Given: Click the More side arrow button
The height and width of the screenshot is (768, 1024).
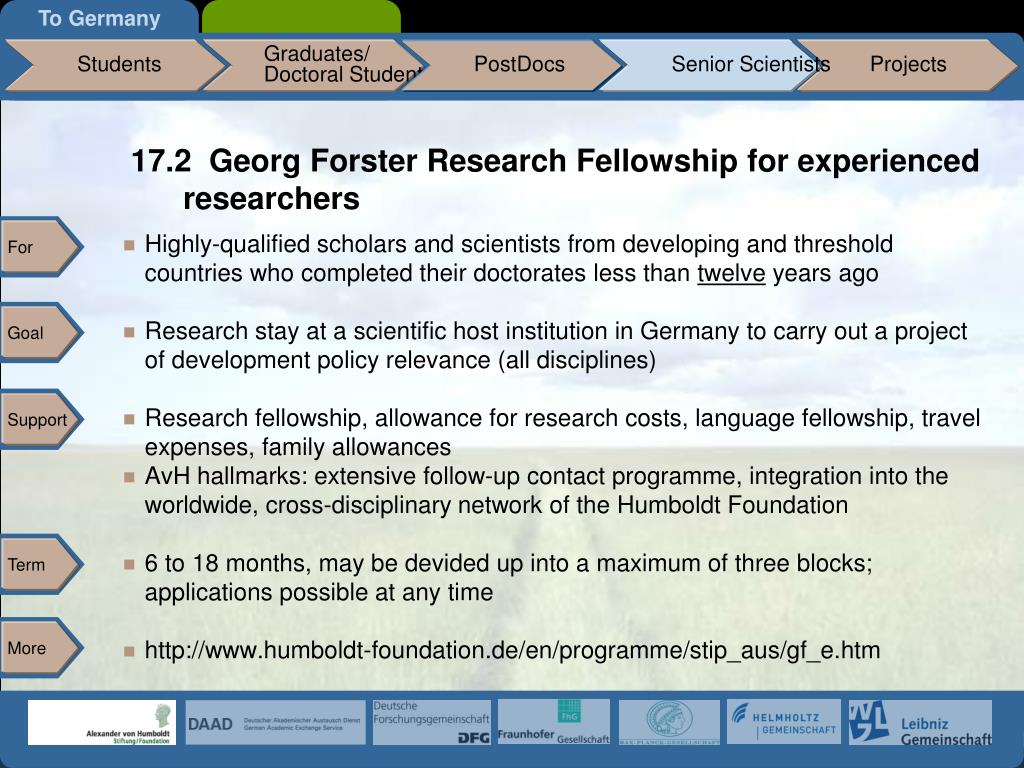Looking at the screenshot, I should (40, 648).
